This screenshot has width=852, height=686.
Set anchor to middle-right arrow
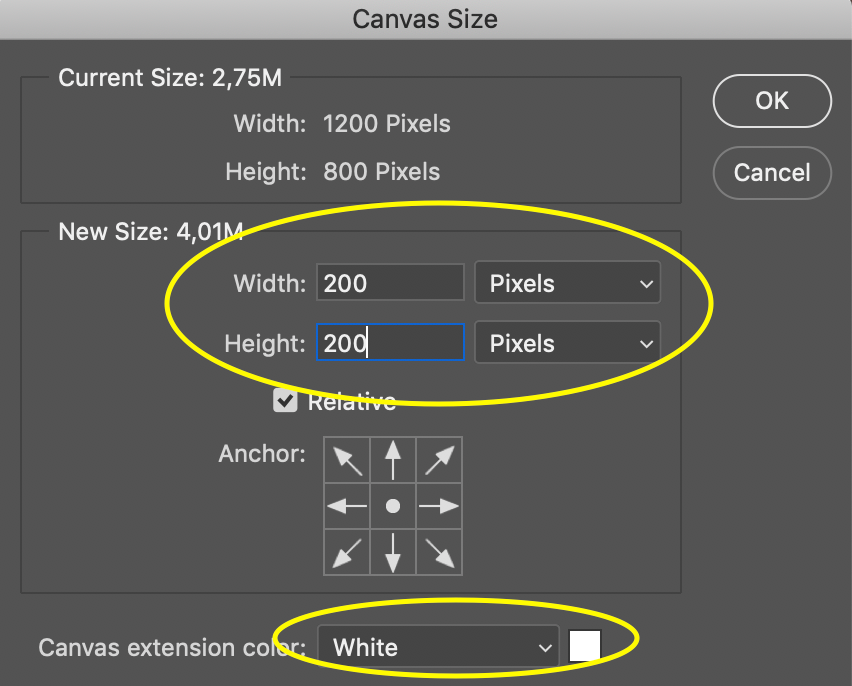(x=439, y=506)
